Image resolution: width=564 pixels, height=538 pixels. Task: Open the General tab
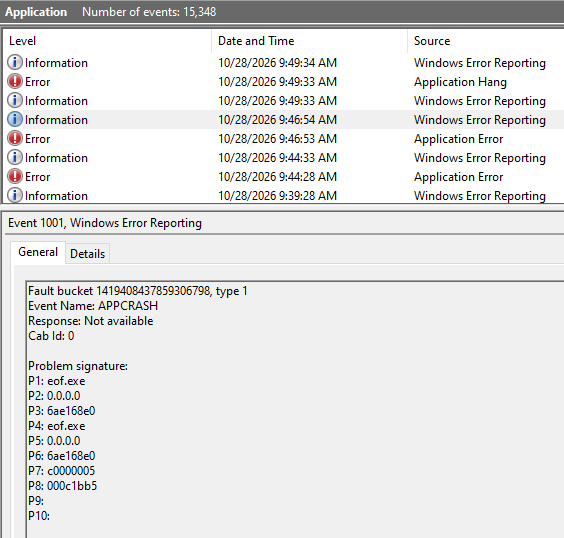coord(38,252)
